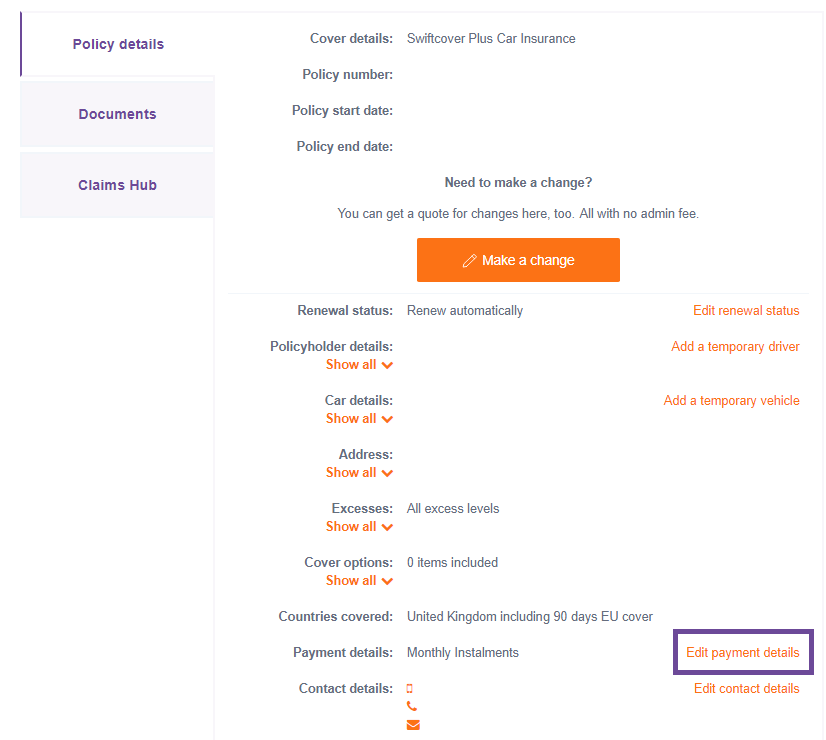The height and width of the screenshot is (740, 826).
Task: Click the Swiftcover Plus Car Insurance text
Action: [491, 39]
